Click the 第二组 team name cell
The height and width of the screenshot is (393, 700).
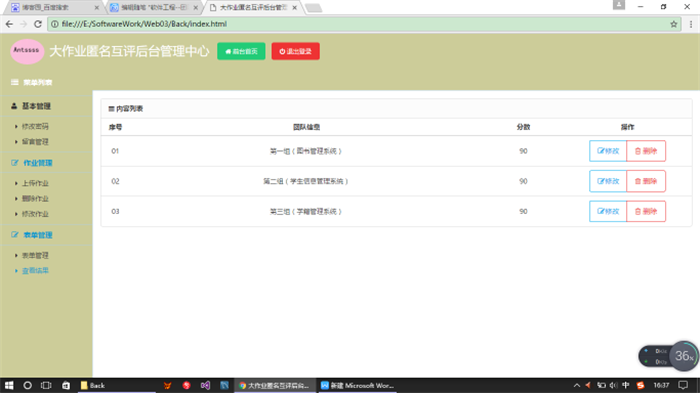point(306,181)
